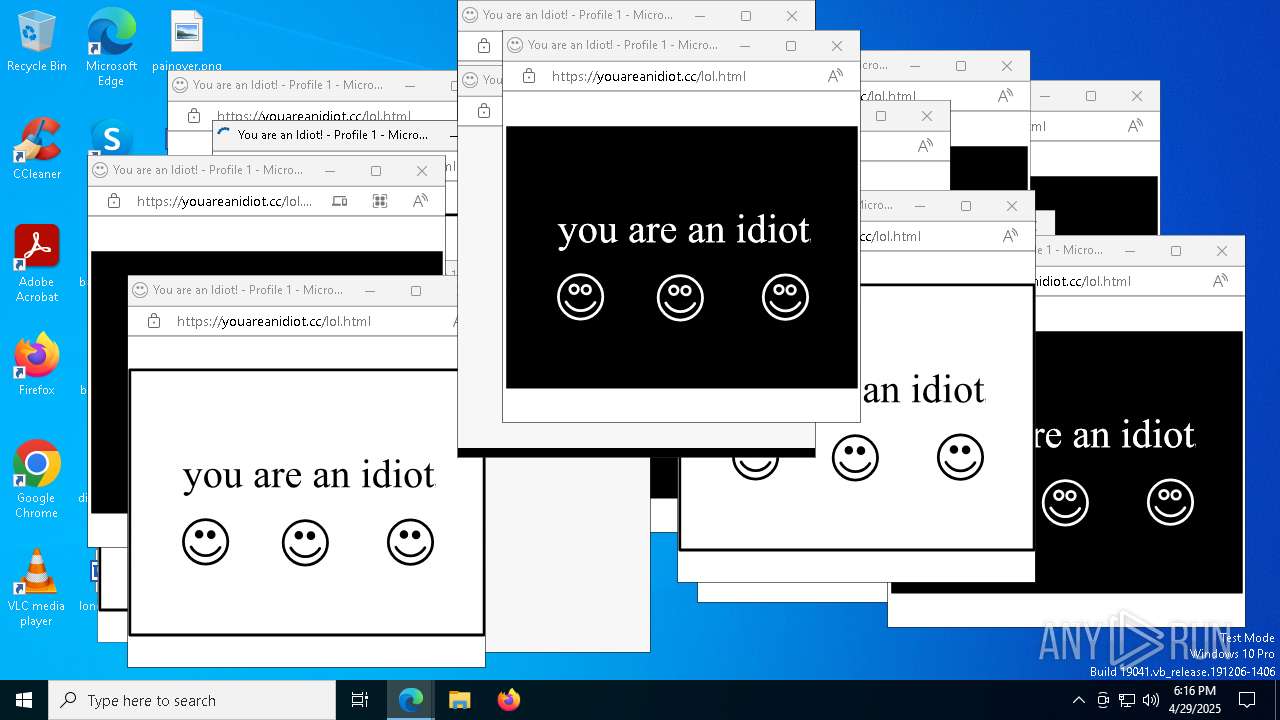
Task: Maximize the white 'an idiot' window
Action: 966,206
